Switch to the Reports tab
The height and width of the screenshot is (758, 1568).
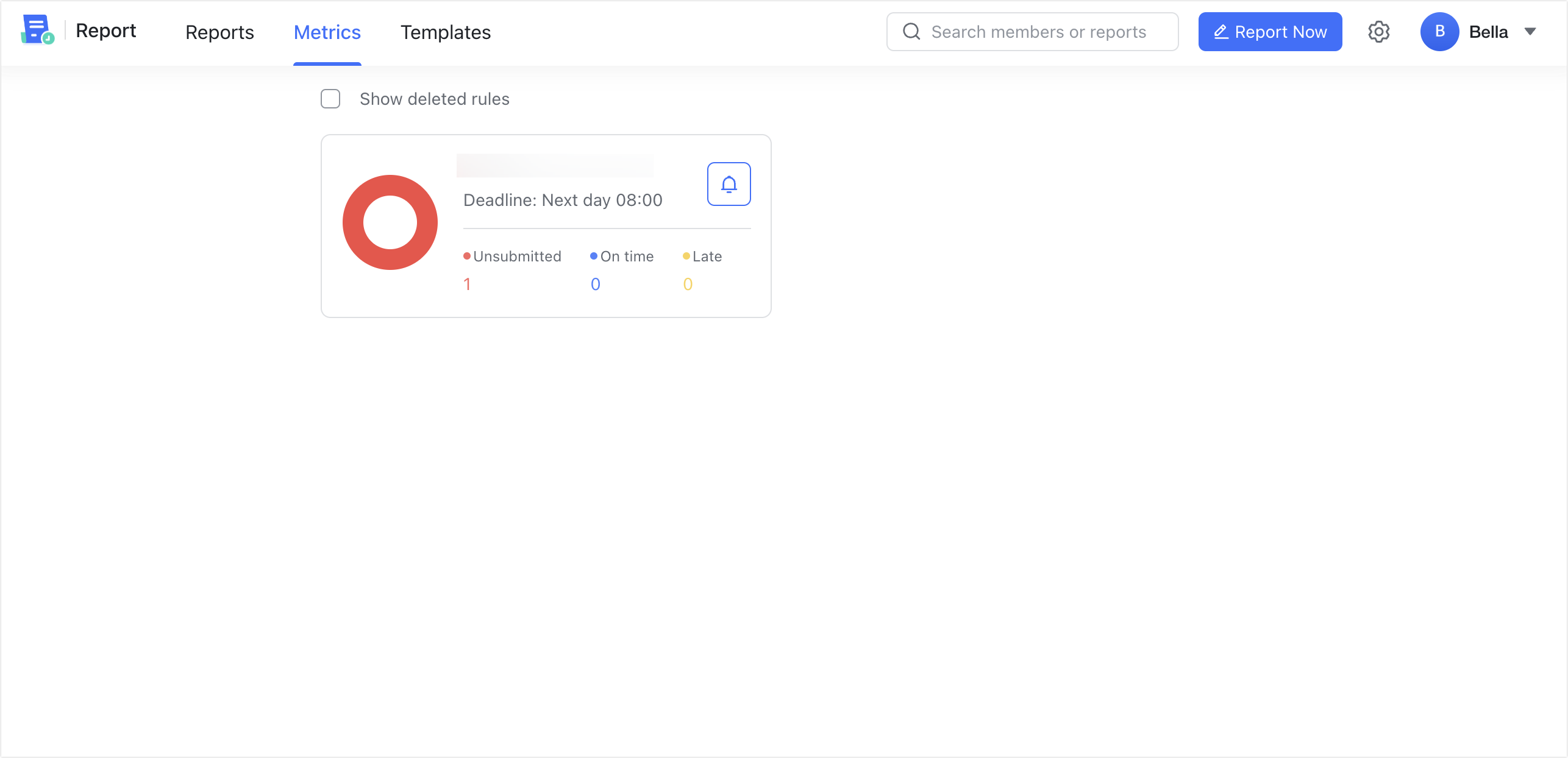(x=219, y=32)
